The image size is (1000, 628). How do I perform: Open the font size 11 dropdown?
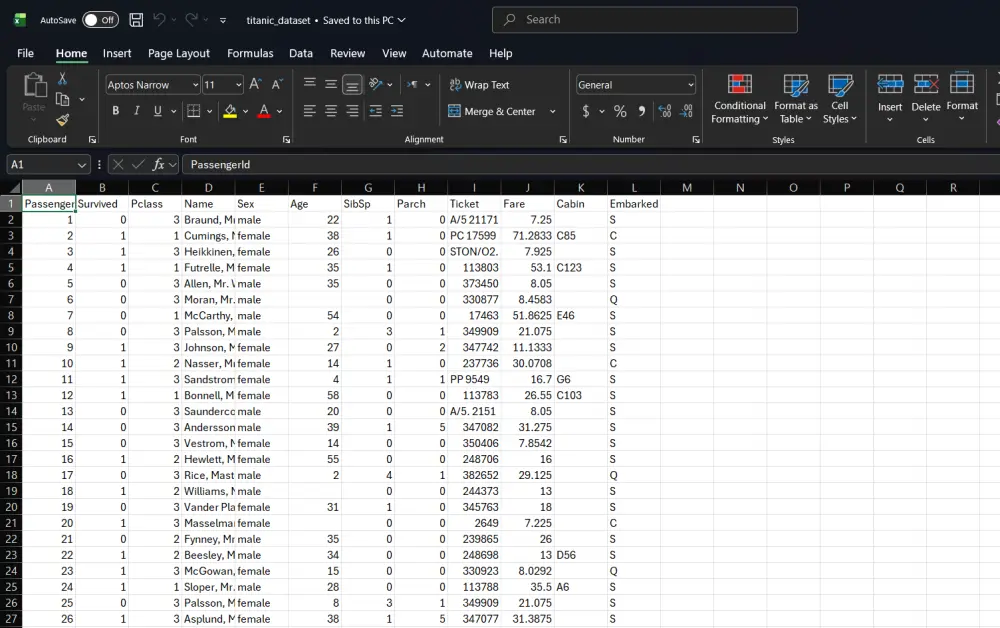[239, 85]
